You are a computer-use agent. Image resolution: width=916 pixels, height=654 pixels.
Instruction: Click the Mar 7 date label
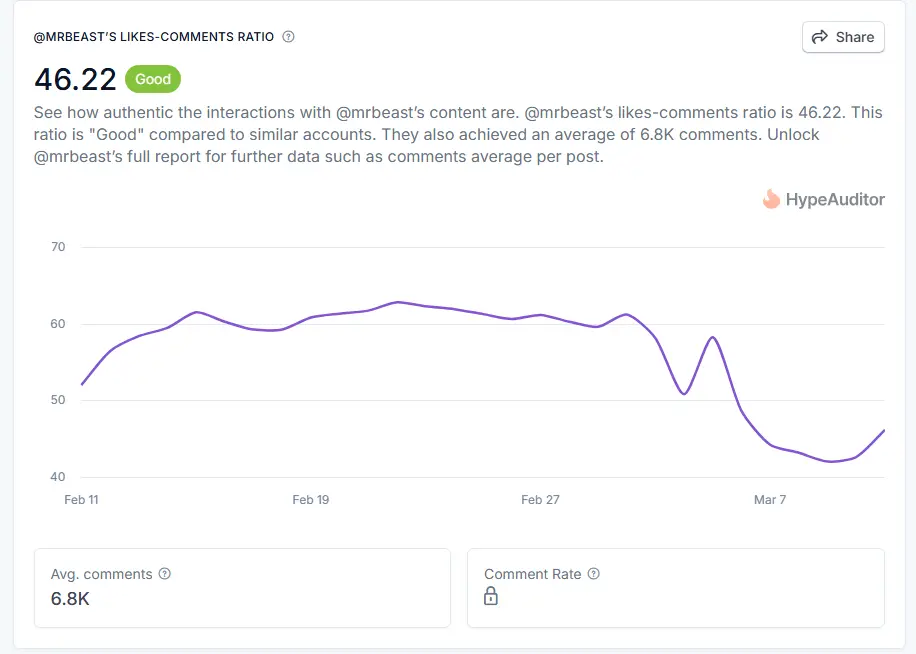(x=769, y=500)
